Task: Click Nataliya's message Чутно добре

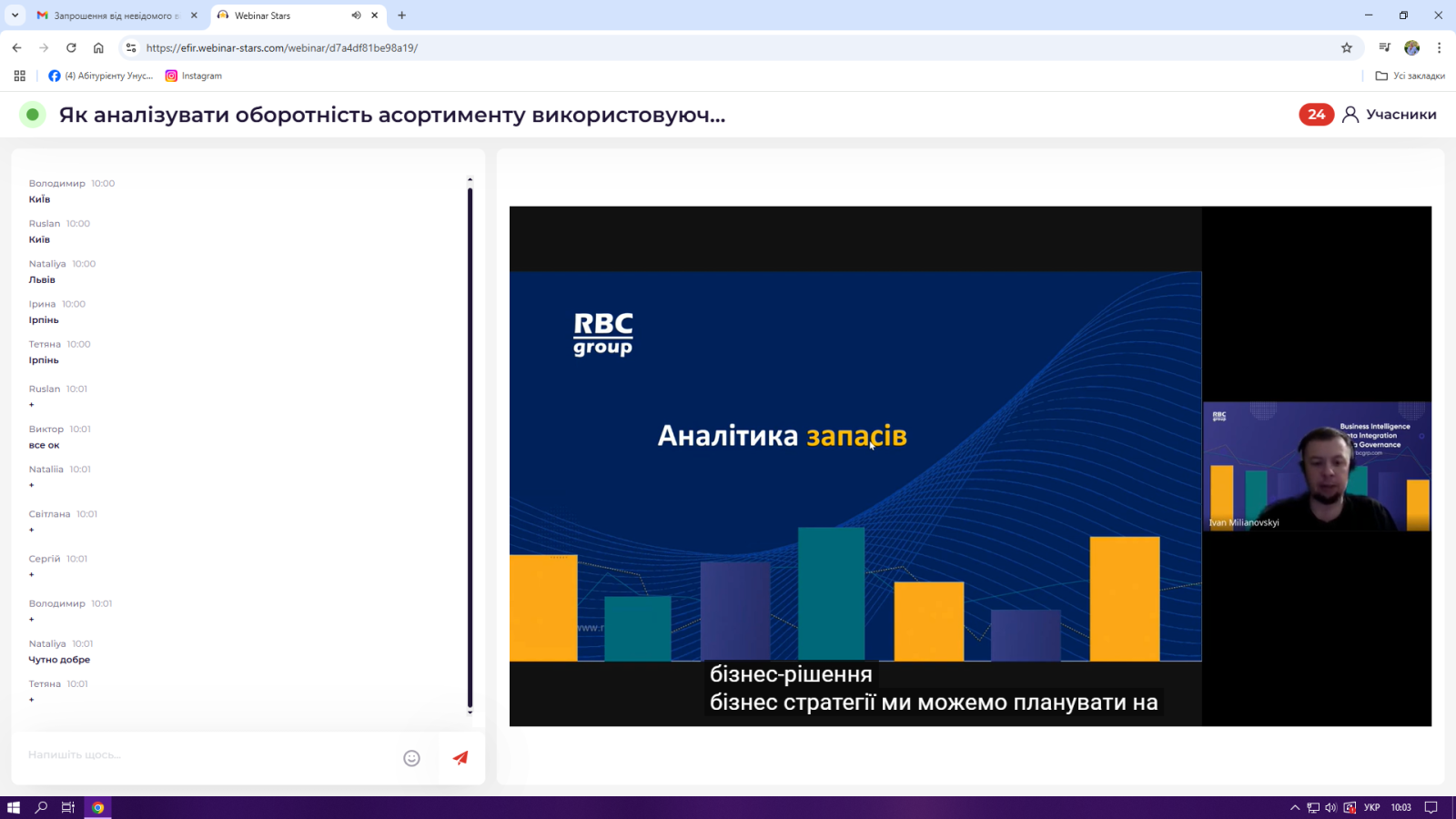Action: (59, 660)
